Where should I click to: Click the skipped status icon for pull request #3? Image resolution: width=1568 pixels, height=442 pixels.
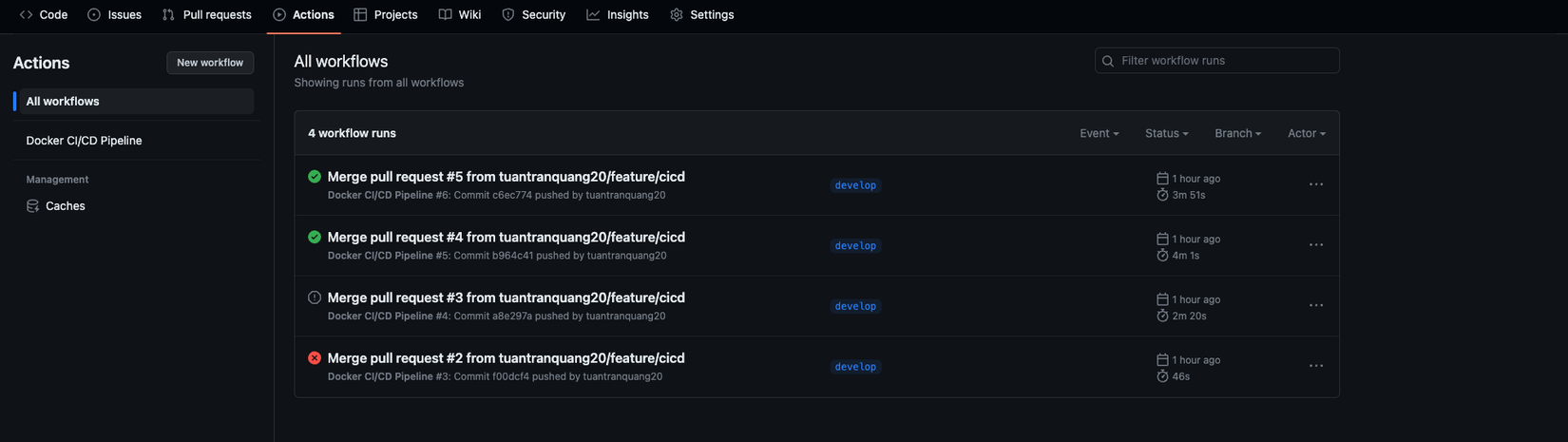[x=315, y=298]
